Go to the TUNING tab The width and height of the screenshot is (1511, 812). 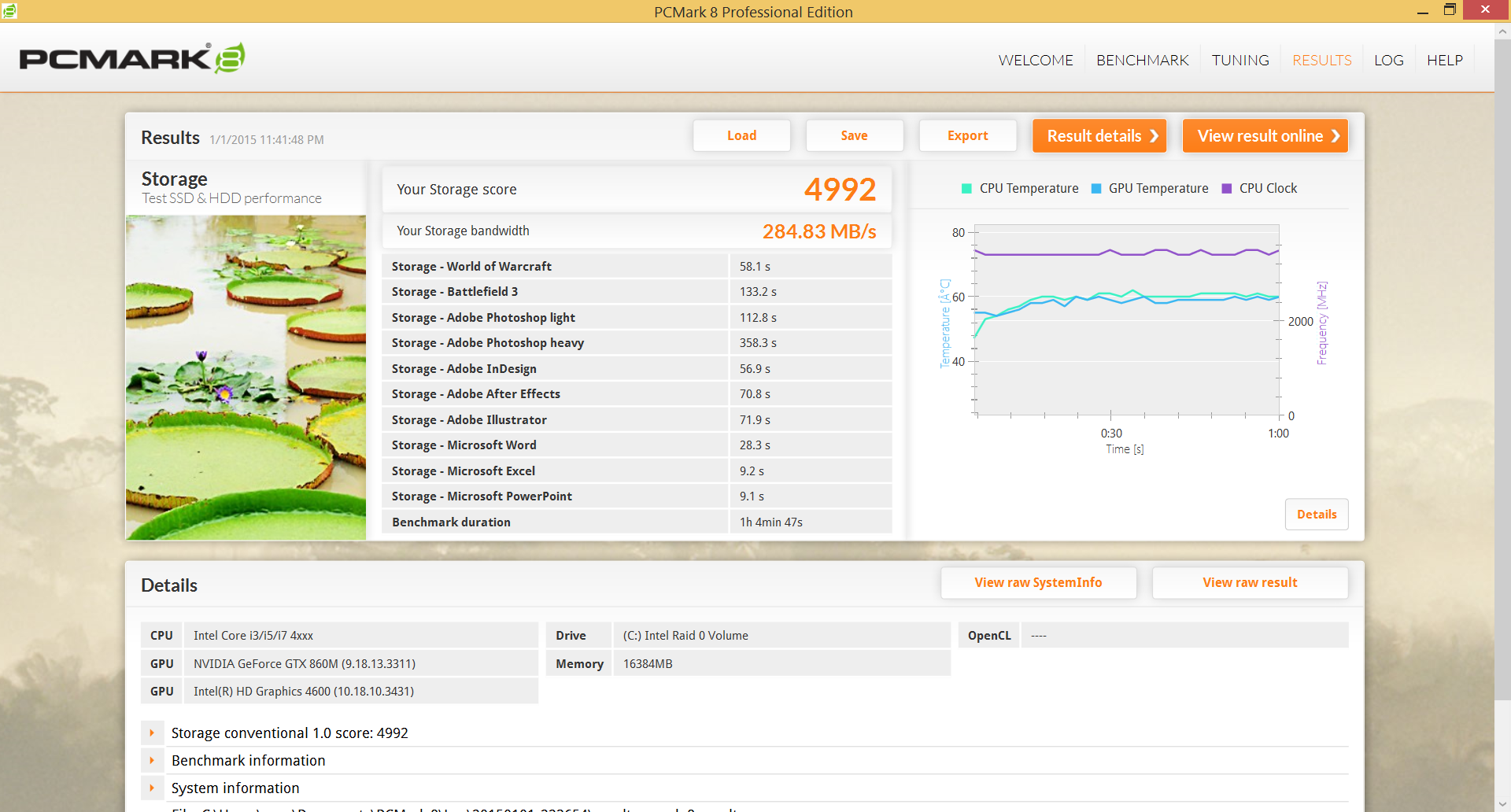pos(1240,60)
